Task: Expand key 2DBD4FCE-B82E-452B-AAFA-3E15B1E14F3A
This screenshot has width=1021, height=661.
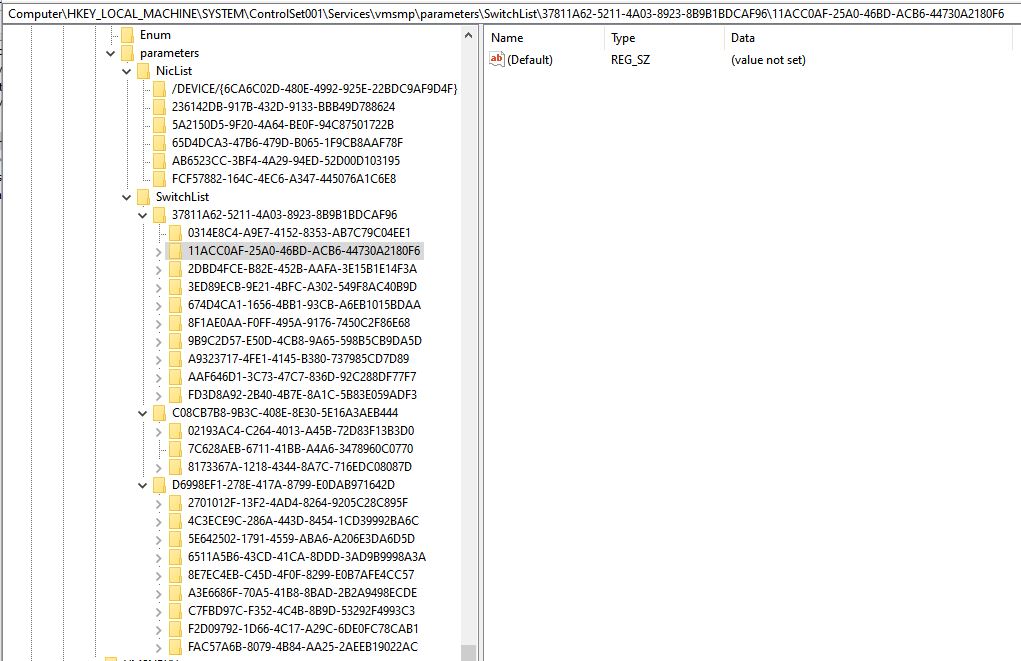Action: point(158,268)
